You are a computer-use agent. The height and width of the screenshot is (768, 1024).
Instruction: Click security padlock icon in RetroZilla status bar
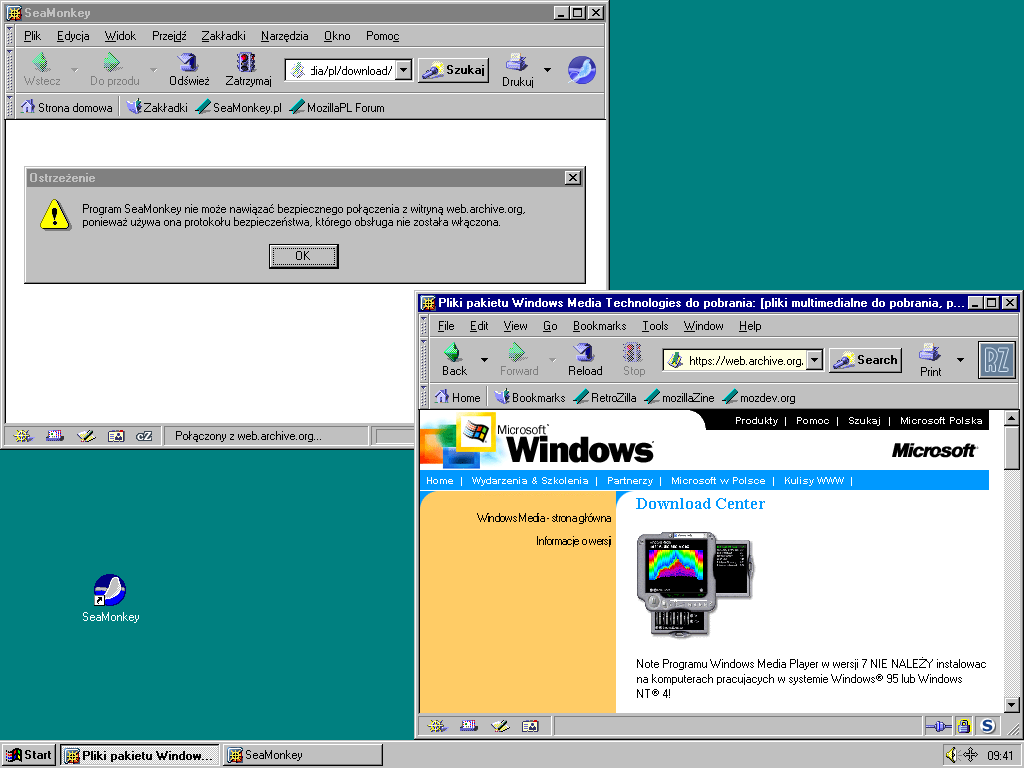point(963,726)
